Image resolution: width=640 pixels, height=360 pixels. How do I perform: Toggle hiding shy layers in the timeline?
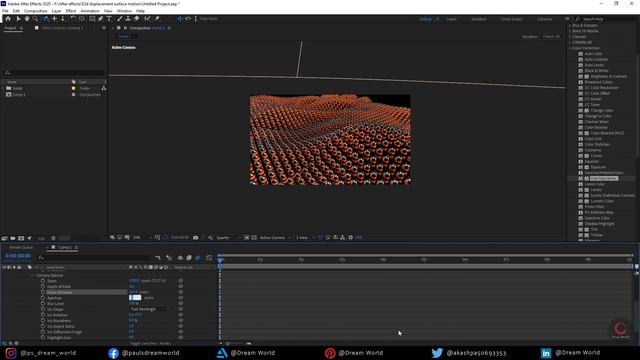180,258
